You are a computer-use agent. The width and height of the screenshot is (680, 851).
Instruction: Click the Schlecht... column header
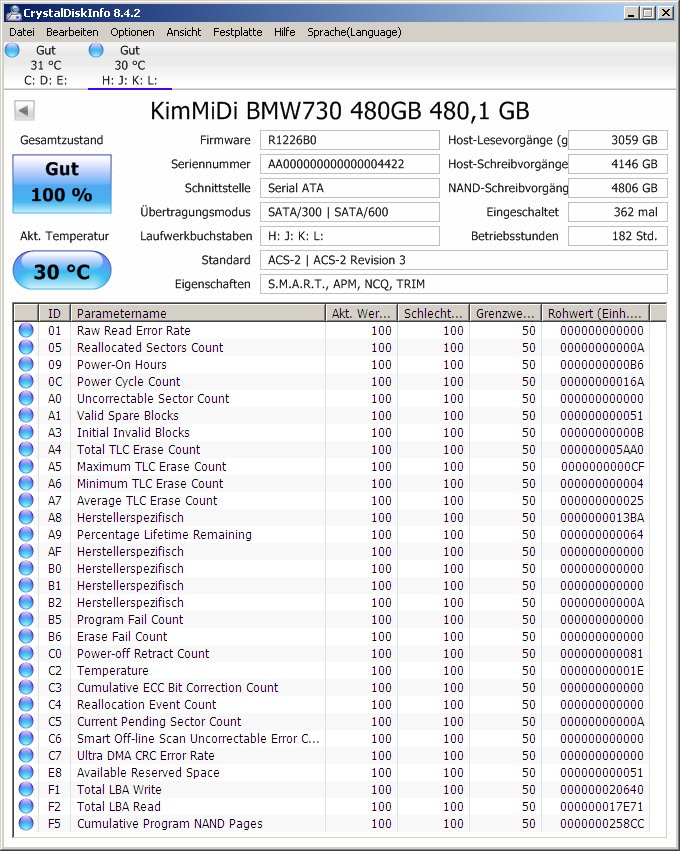pos(434,313)
